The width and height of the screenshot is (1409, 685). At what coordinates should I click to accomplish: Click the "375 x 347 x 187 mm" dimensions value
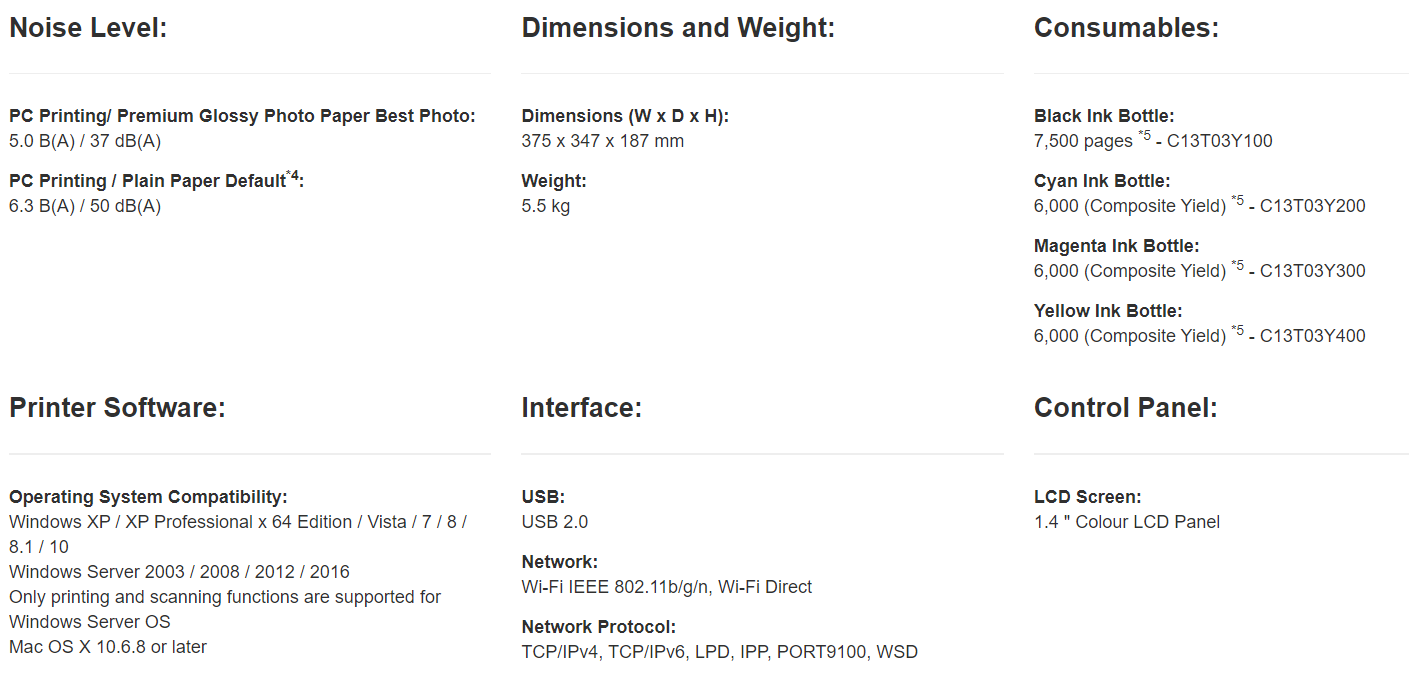[602, 141]
